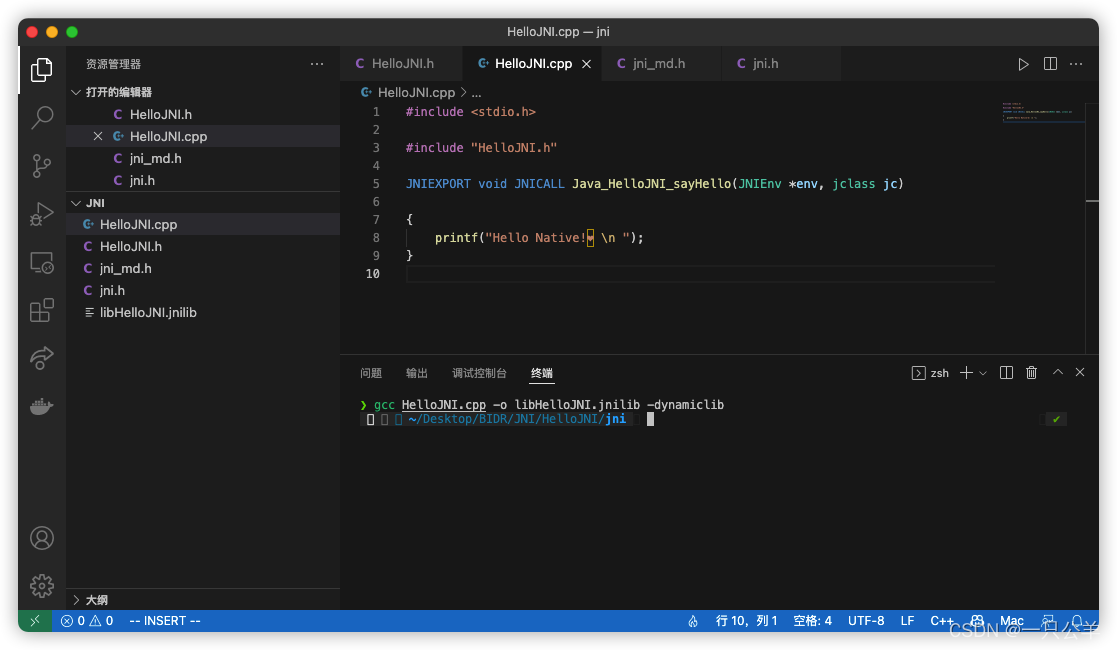This screenshot has width=1117, height=650.
Task: Open the 问题 problems panel tab
Action: click(x=370, y=373)
